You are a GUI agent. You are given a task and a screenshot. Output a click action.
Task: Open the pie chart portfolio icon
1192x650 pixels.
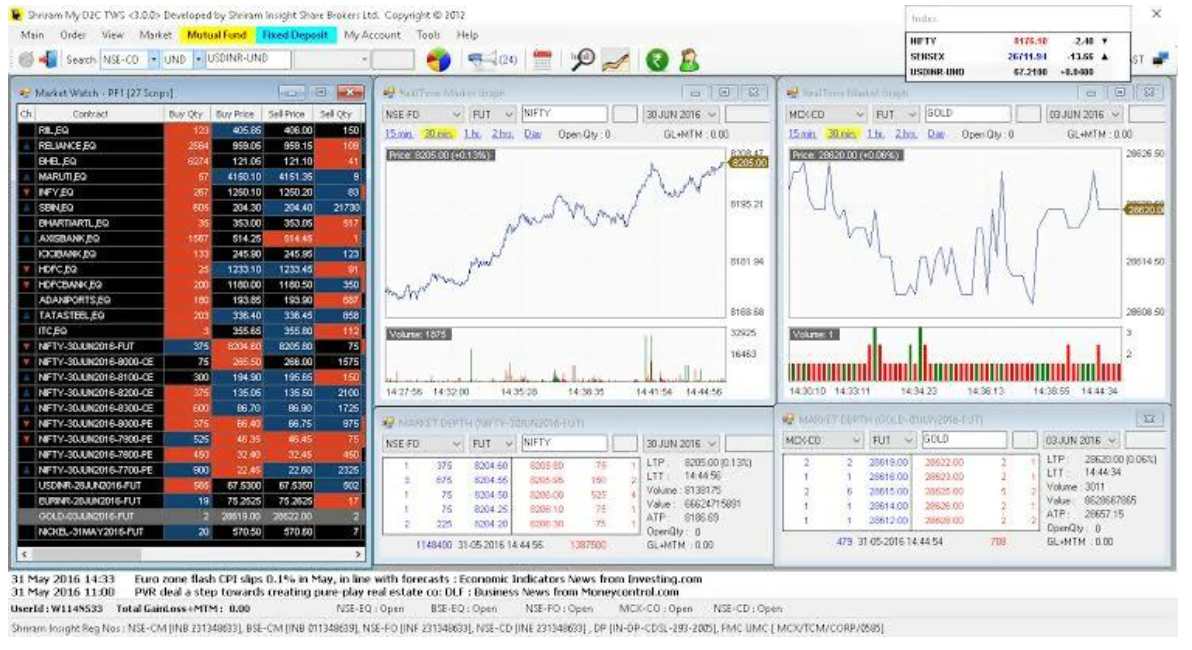(x=438, y=60)
